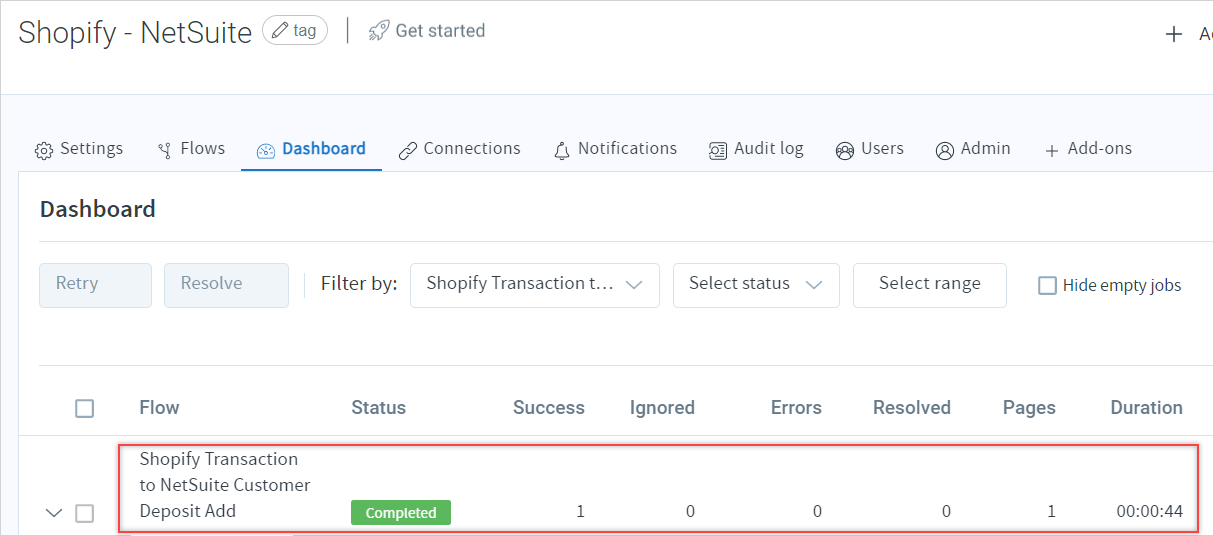1214x536 pixels.
Task: Switch to the Users tab
Action: (x=869, y=149)
